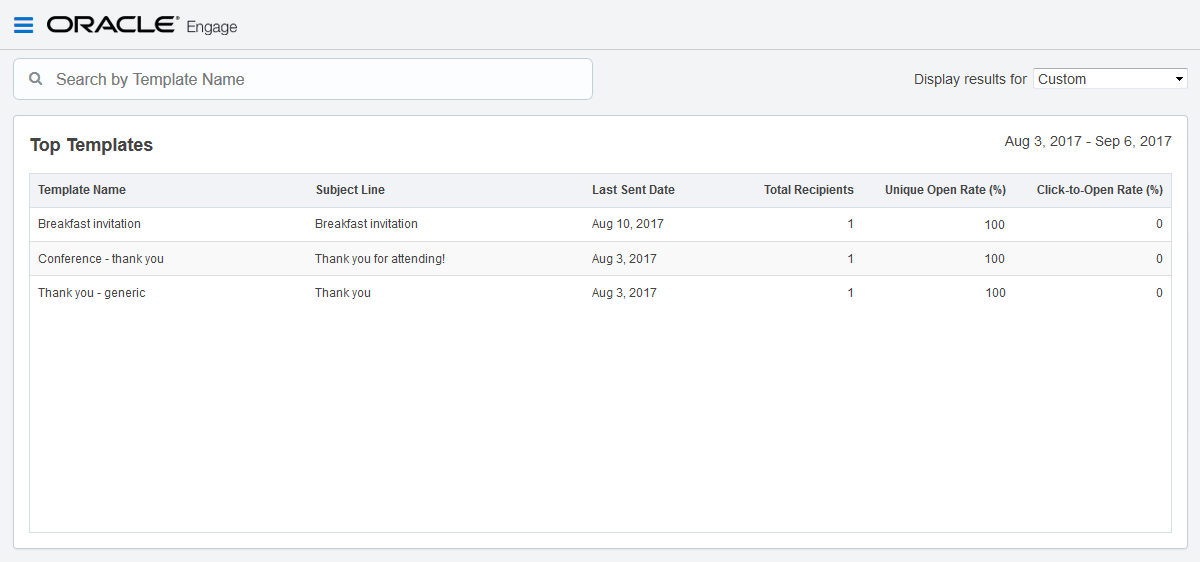Select the Conference - thank you template
Screen dimensions: 1200x562
pyautogui.click(x=100, y=259)
